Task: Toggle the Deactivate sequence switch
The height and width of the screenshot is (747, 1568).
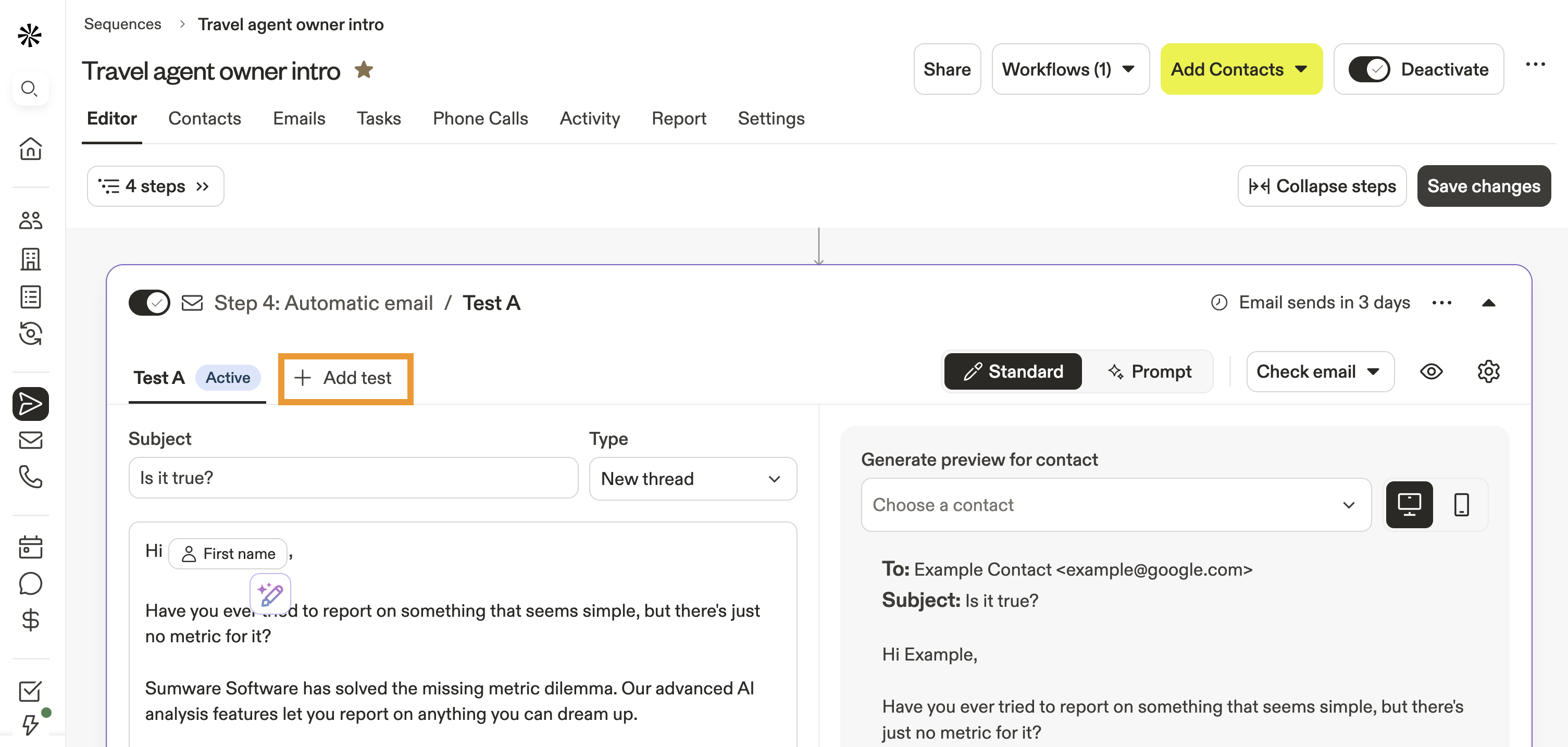Action: coord(1368,69)
